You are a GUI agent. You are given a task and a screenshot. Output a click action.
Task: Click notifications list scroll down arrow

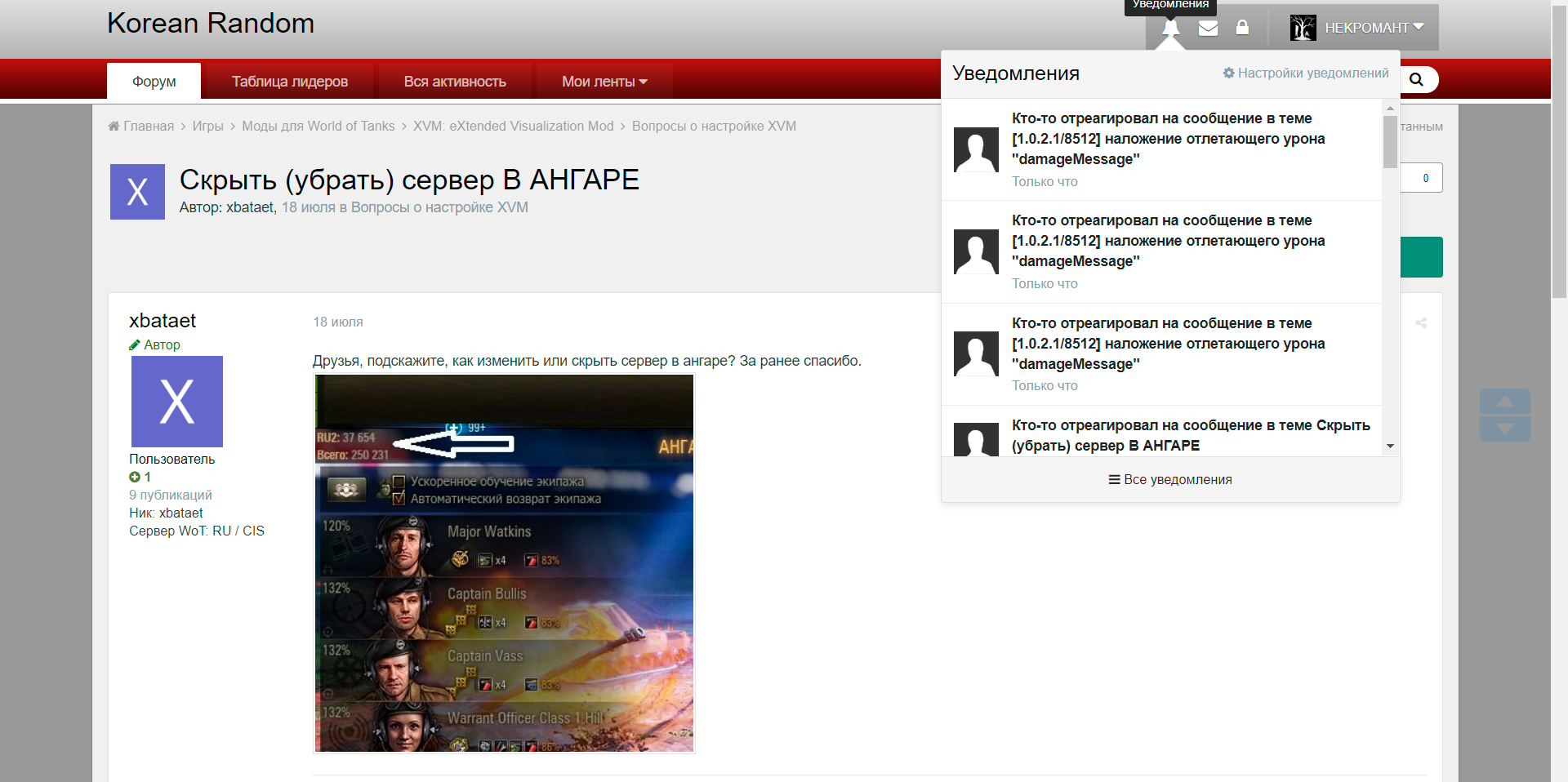[1390, 447]
